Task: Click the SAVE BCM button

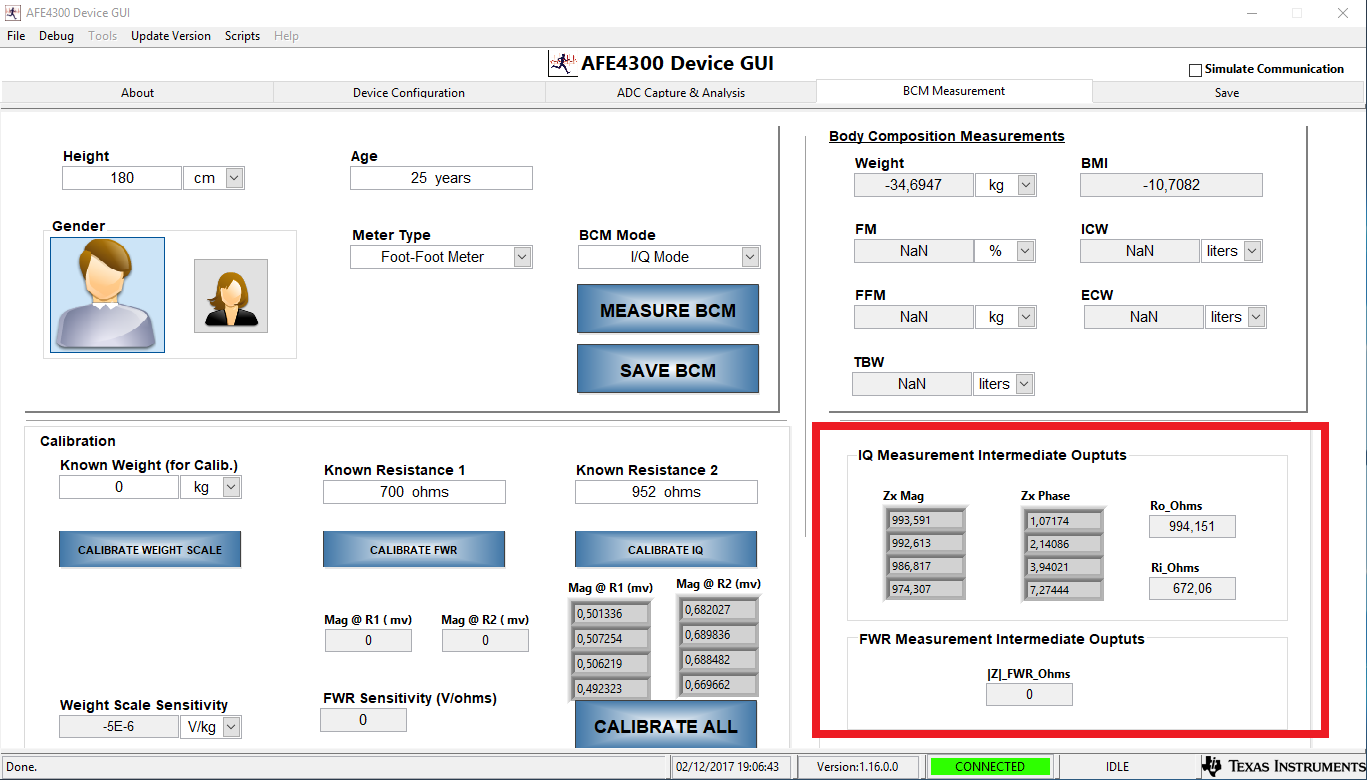Action: [668, 370]
